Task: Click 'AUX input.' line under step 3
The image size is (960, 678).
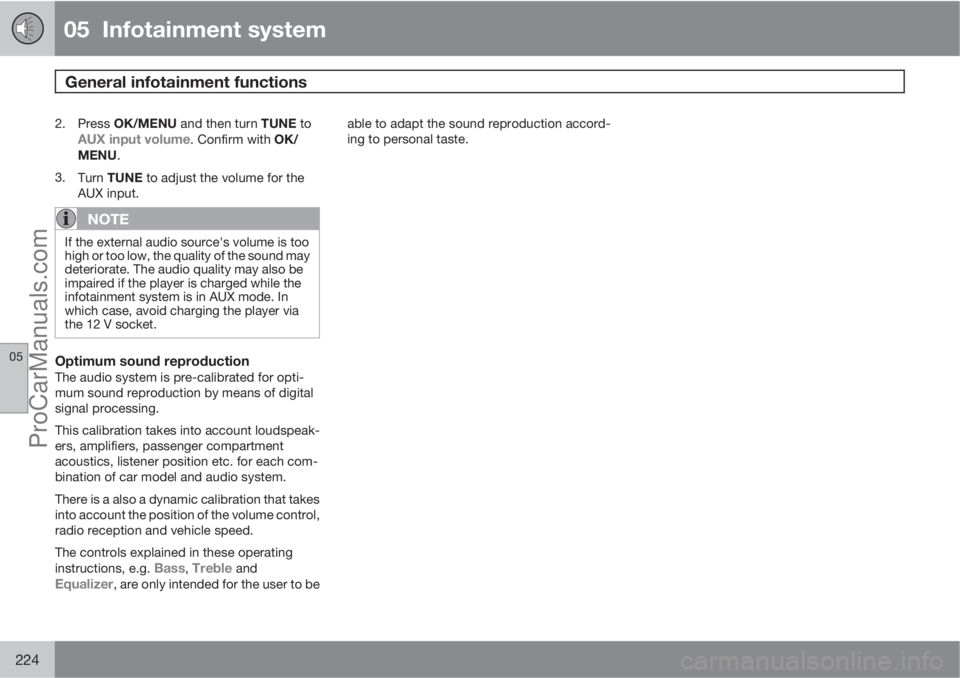Action: (108, 194)
